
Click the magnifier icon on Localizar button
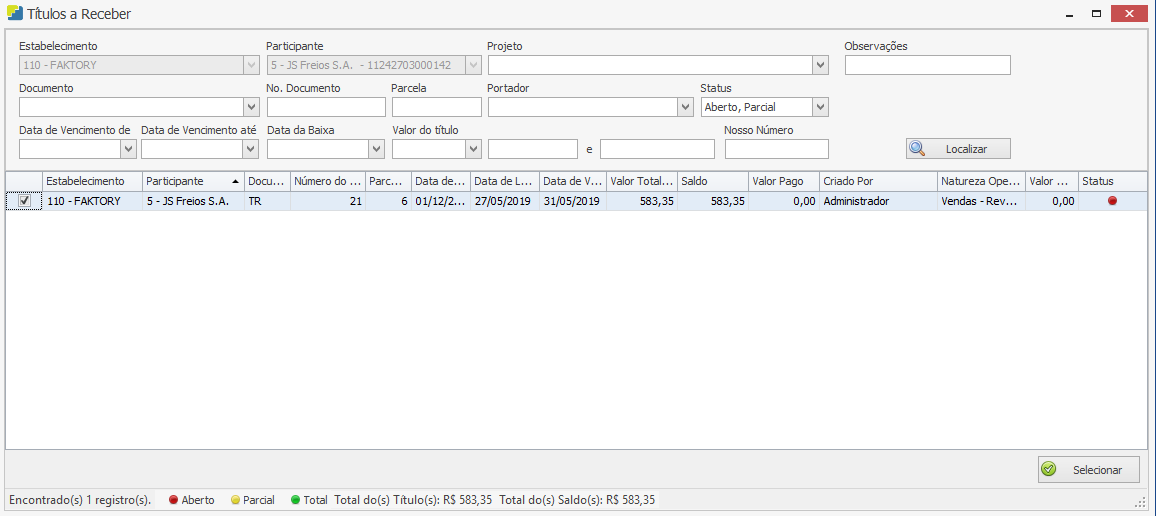(918, 148)
